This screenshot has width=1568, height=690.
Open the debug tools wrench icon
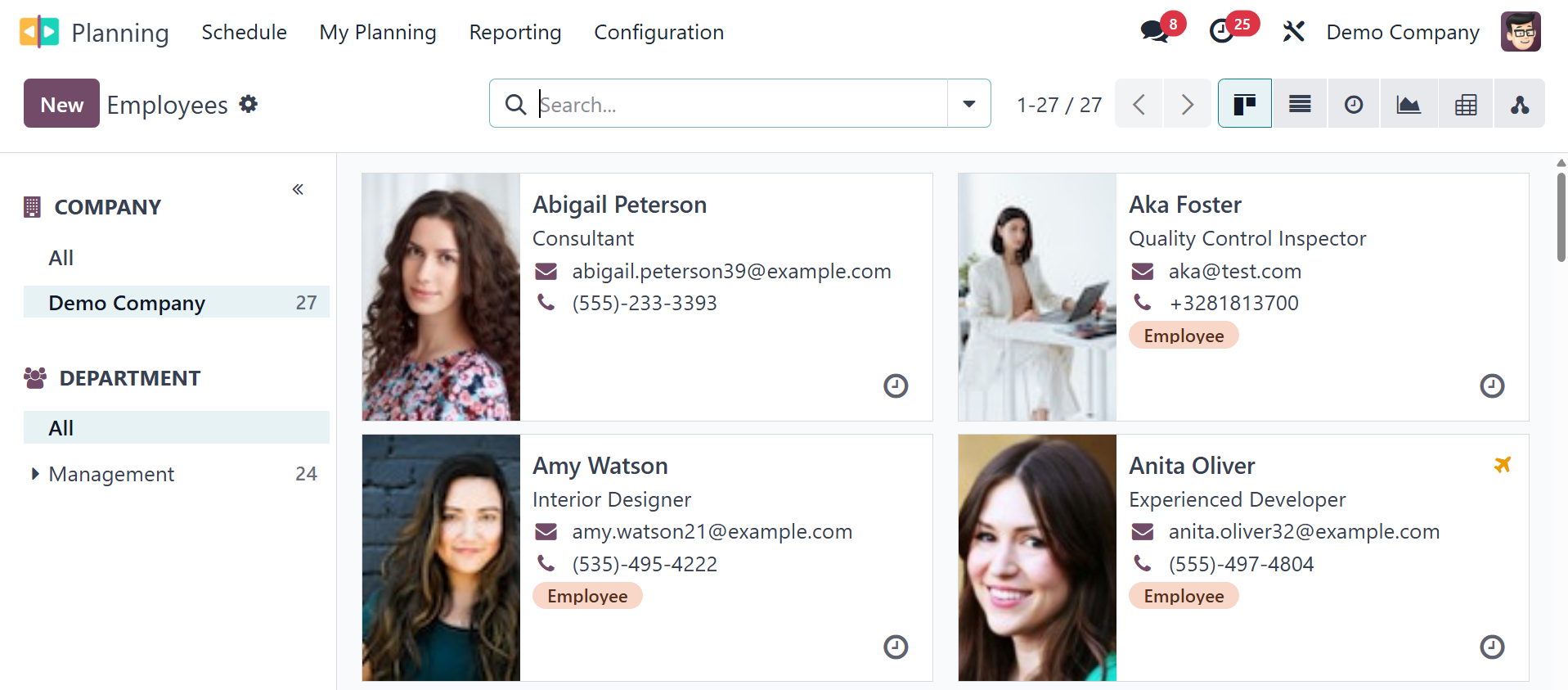coord(1293,32)
